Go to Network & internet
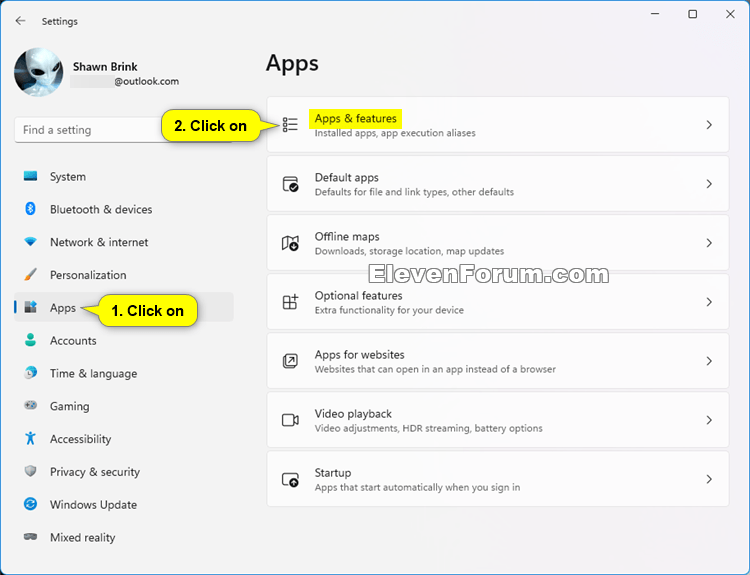Screen dimensions: 750x575 point(124,242)
